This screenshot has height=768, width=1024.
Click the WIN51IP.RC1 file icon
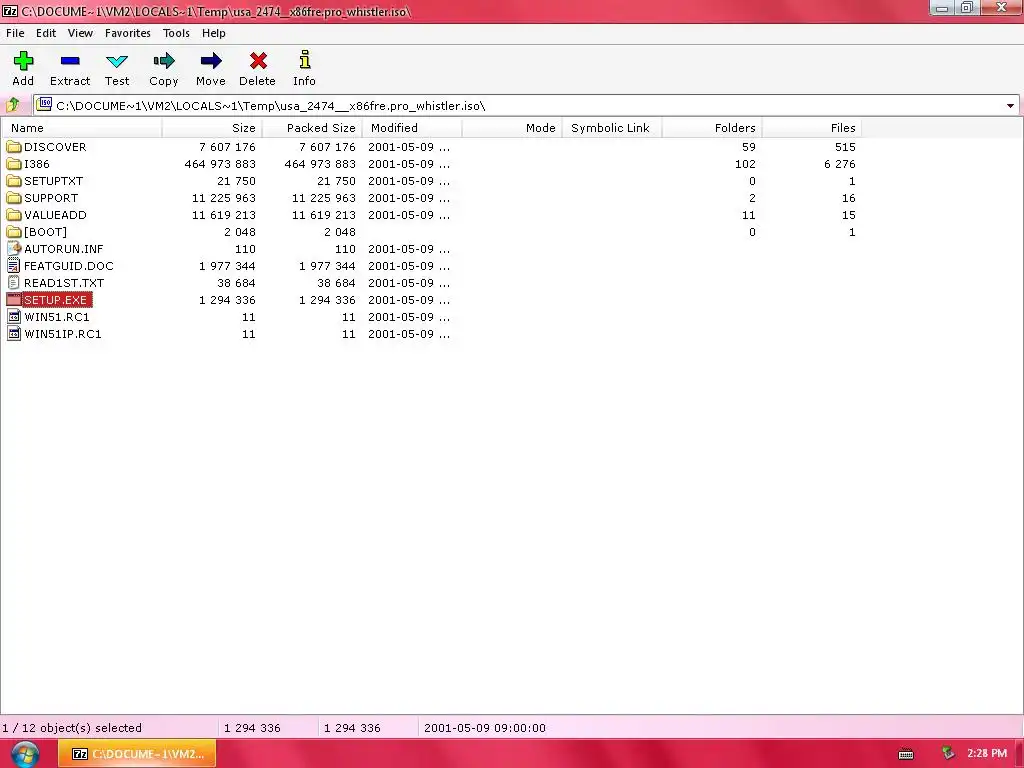pos(14,333)
